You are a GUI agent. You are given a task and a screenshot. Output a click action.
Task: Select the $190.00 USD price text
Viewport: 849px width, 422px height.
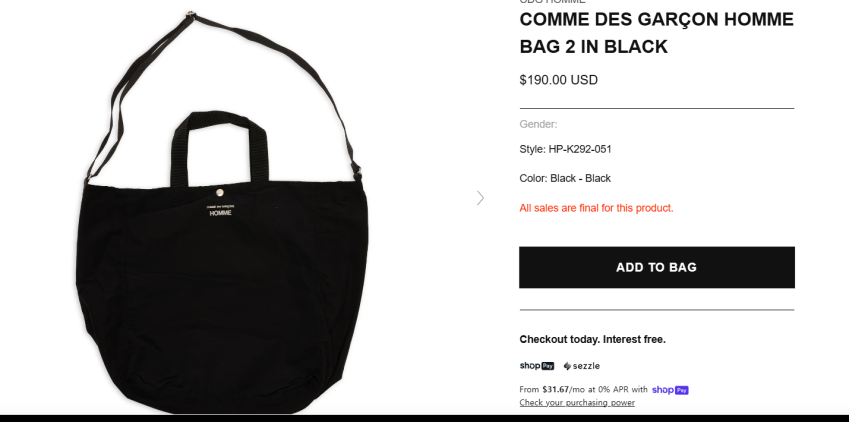[x=558, y=80]
